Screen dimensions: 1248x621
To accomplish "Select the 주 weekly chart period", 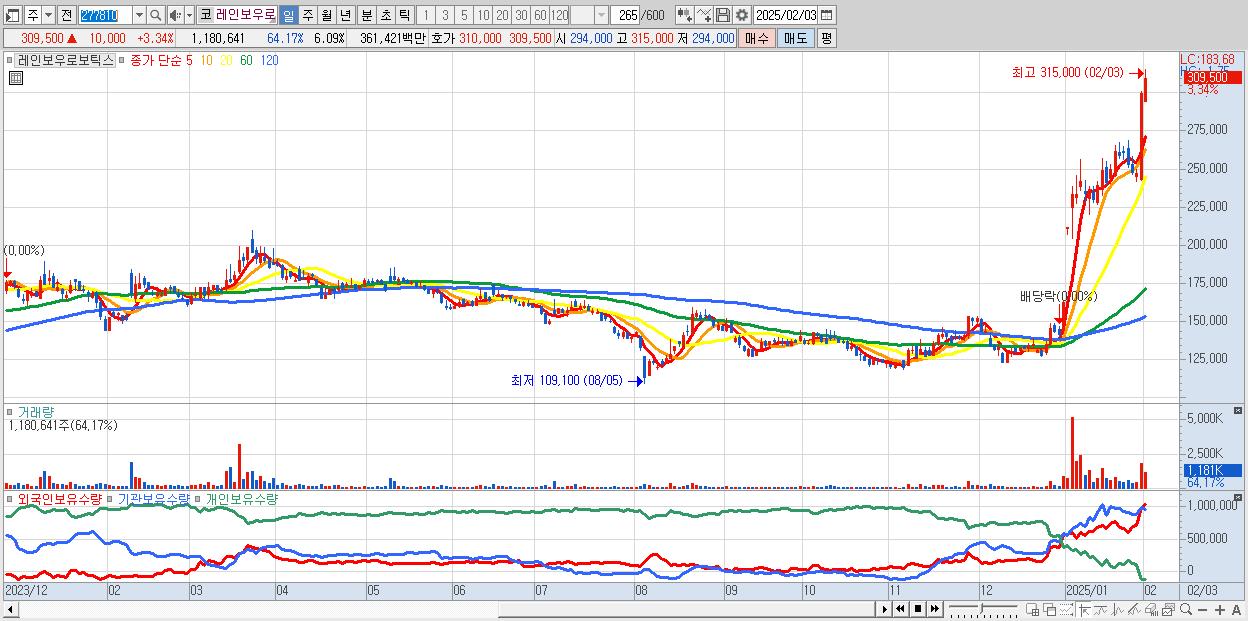I will point(307,15).
